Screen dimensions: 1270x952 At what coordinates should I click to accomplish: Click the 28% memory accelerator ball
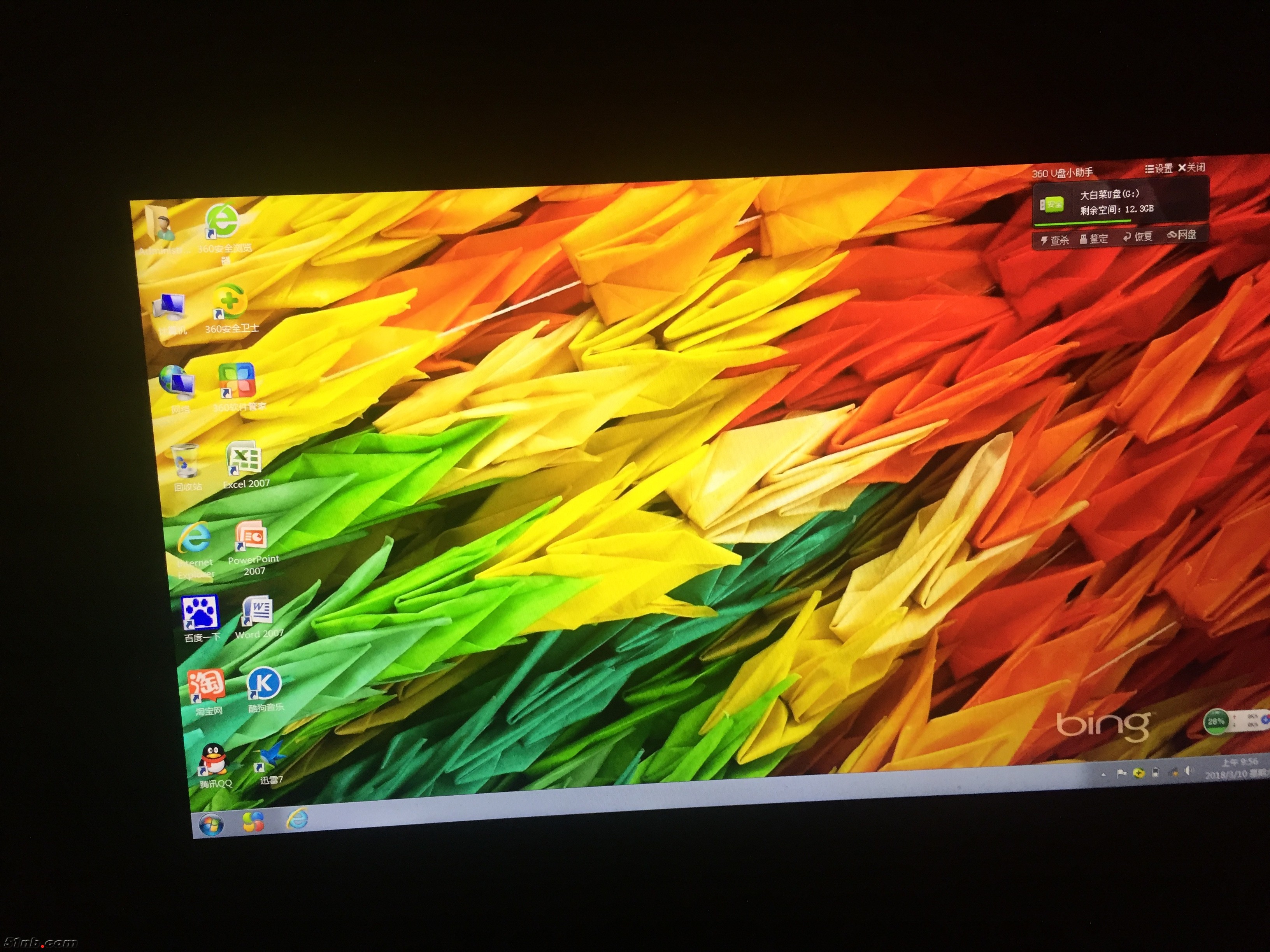1216,721
